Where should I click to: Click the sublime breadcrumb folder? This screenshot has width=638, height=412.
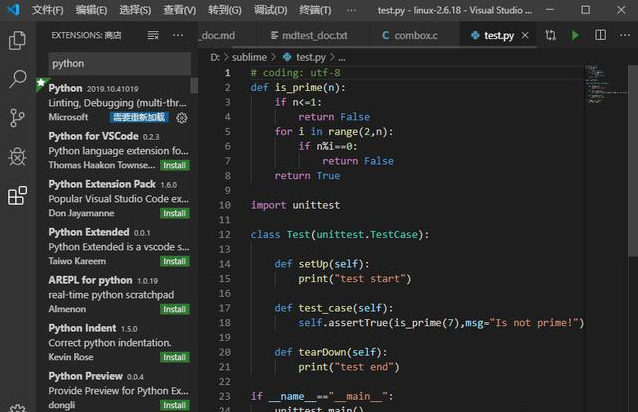[249, 57]
